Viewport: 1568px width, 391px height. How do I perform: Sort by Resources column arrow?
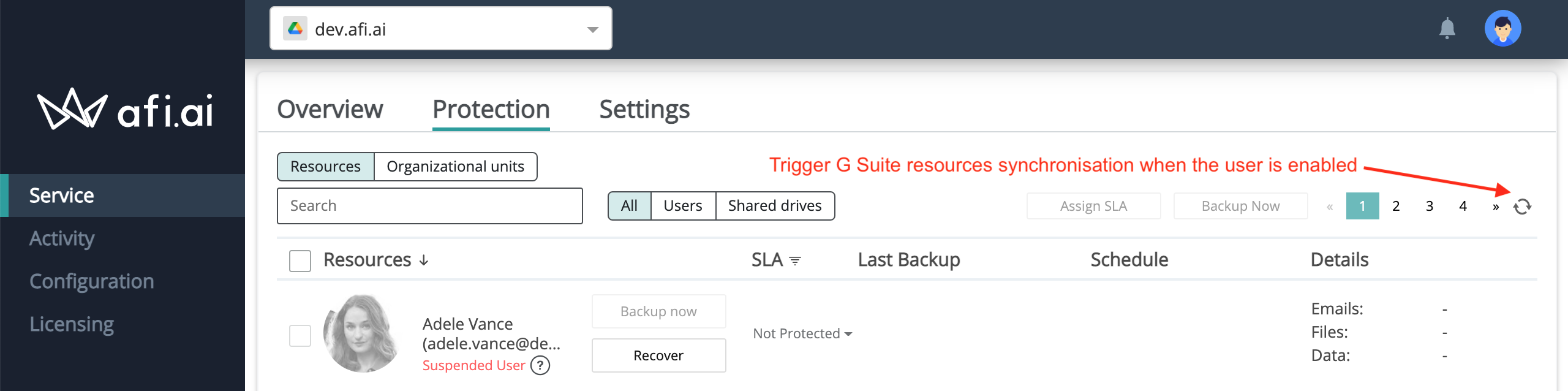424,260
